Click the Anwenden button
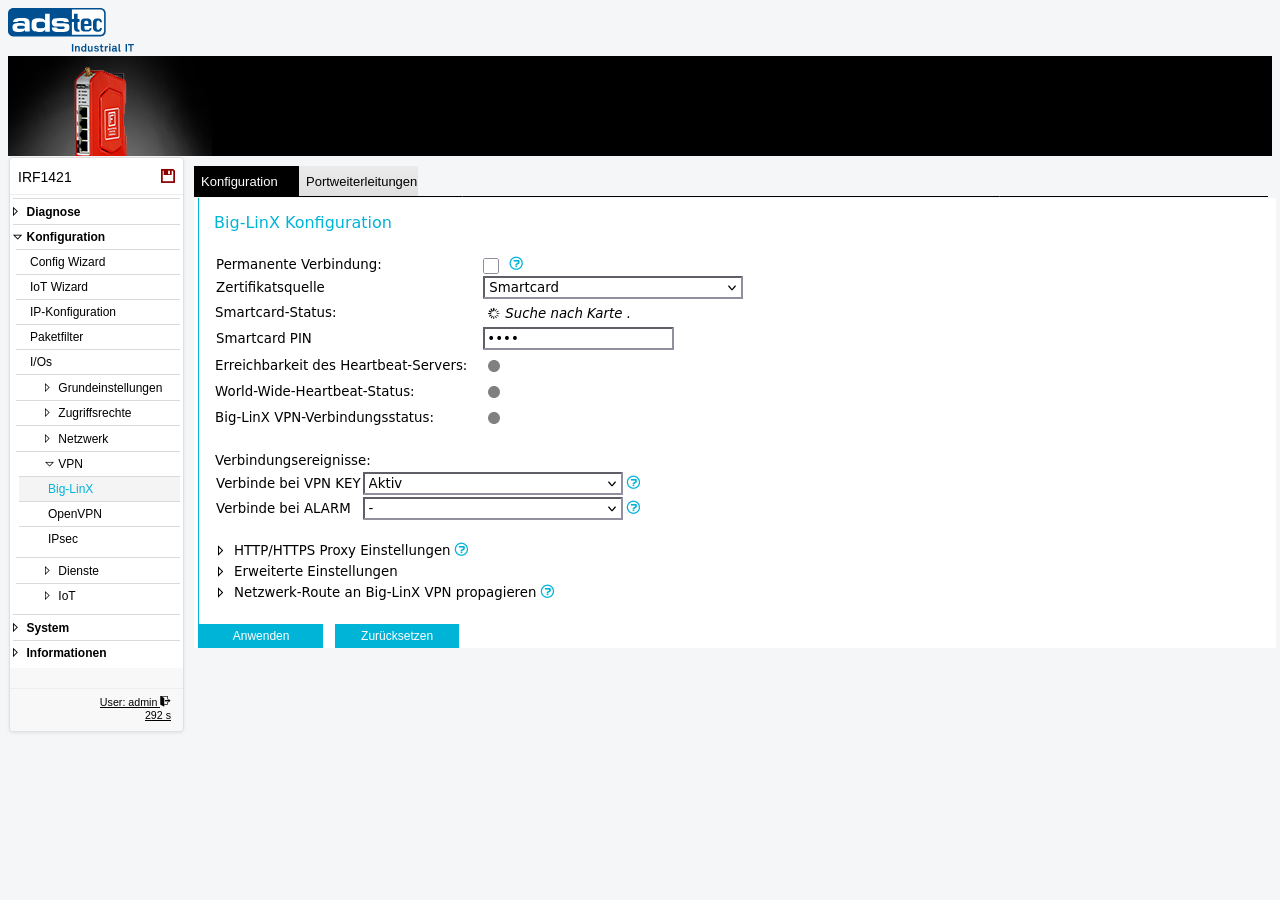The image size is (1280, 900). tap(261, 636)
